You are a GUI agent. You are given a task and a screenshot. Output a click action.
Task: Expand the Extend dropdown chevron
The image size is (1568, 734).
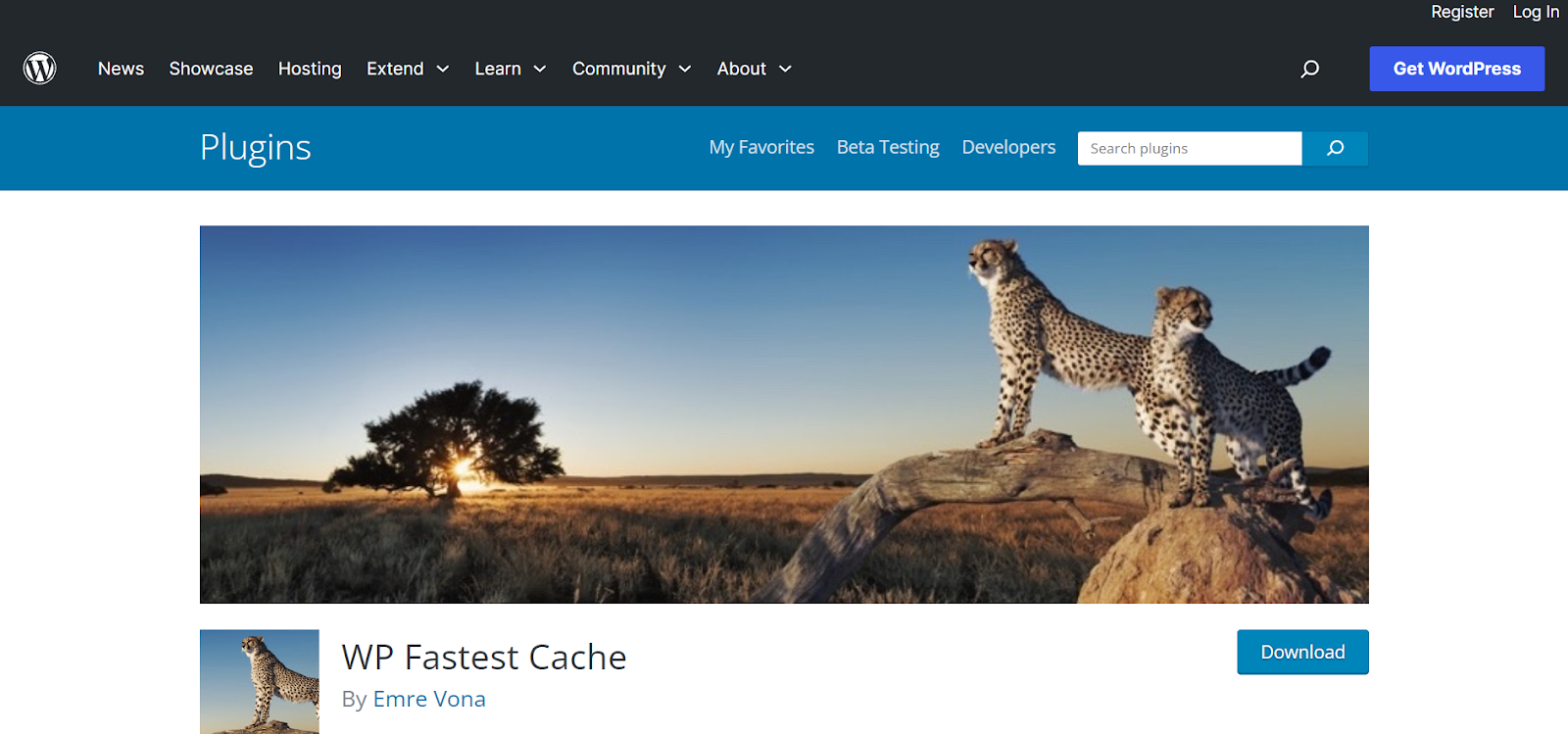point(443,69)
